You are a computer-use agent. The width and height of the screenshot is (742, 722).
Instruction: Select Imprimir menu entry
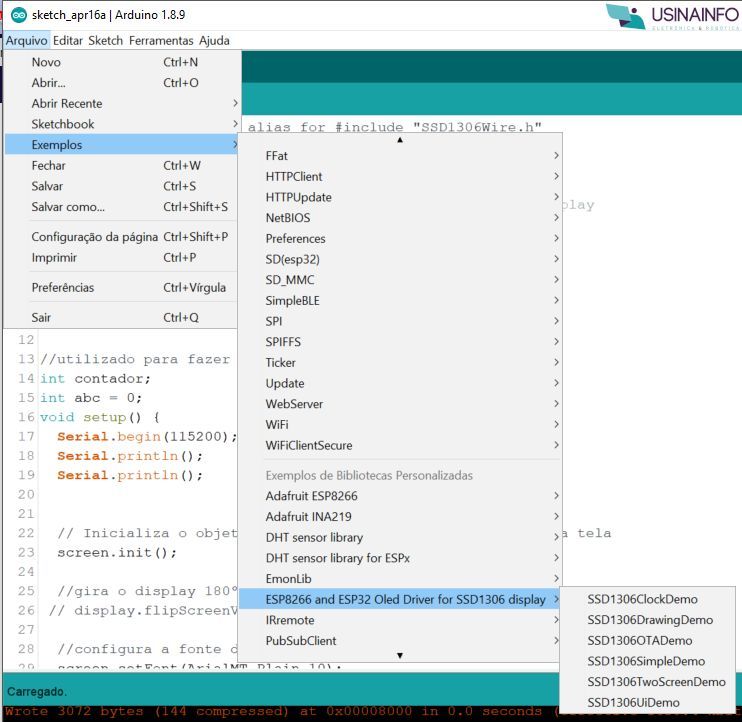point(121,257)
